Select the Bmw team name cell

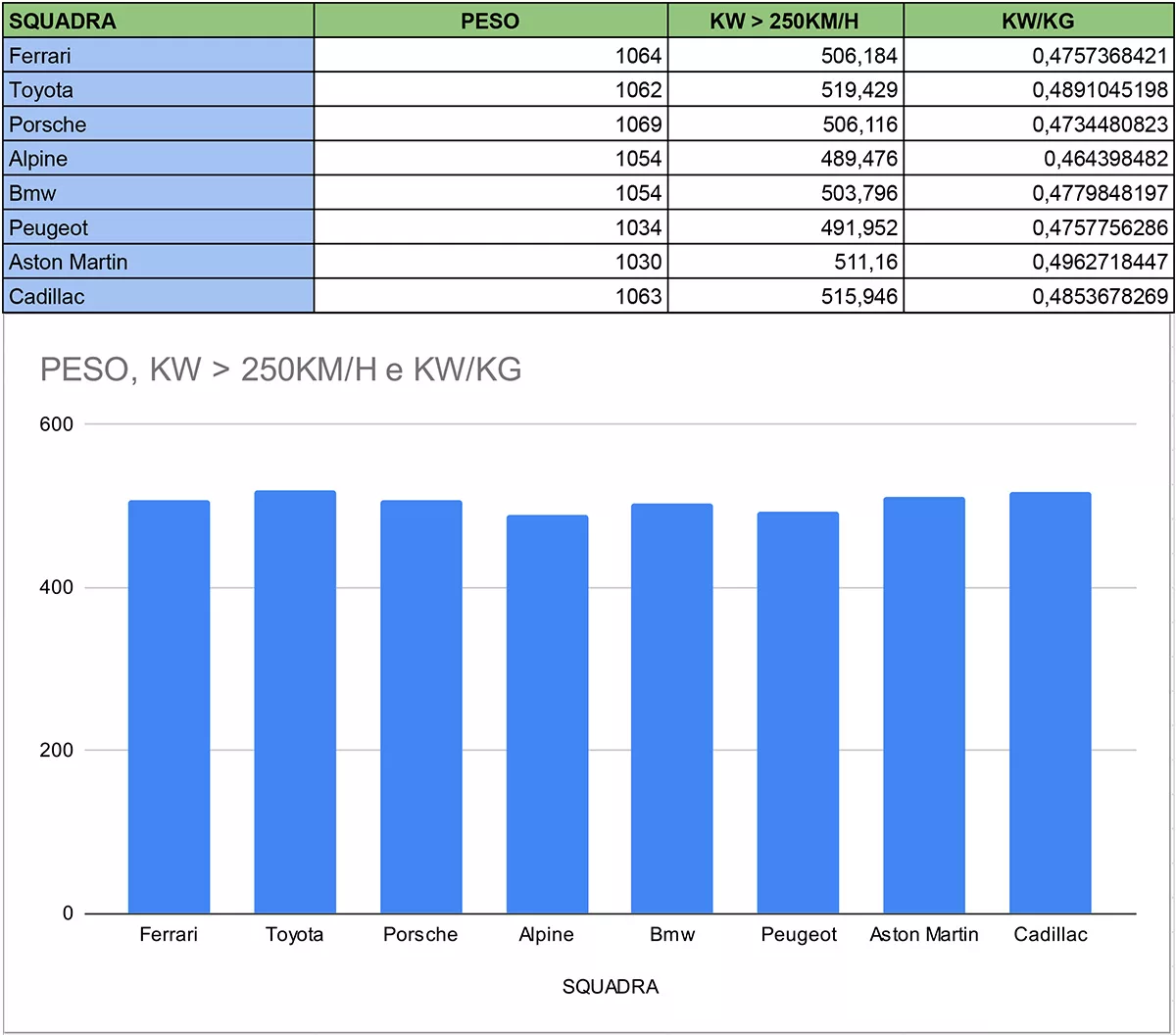click(x=157, y=193)
